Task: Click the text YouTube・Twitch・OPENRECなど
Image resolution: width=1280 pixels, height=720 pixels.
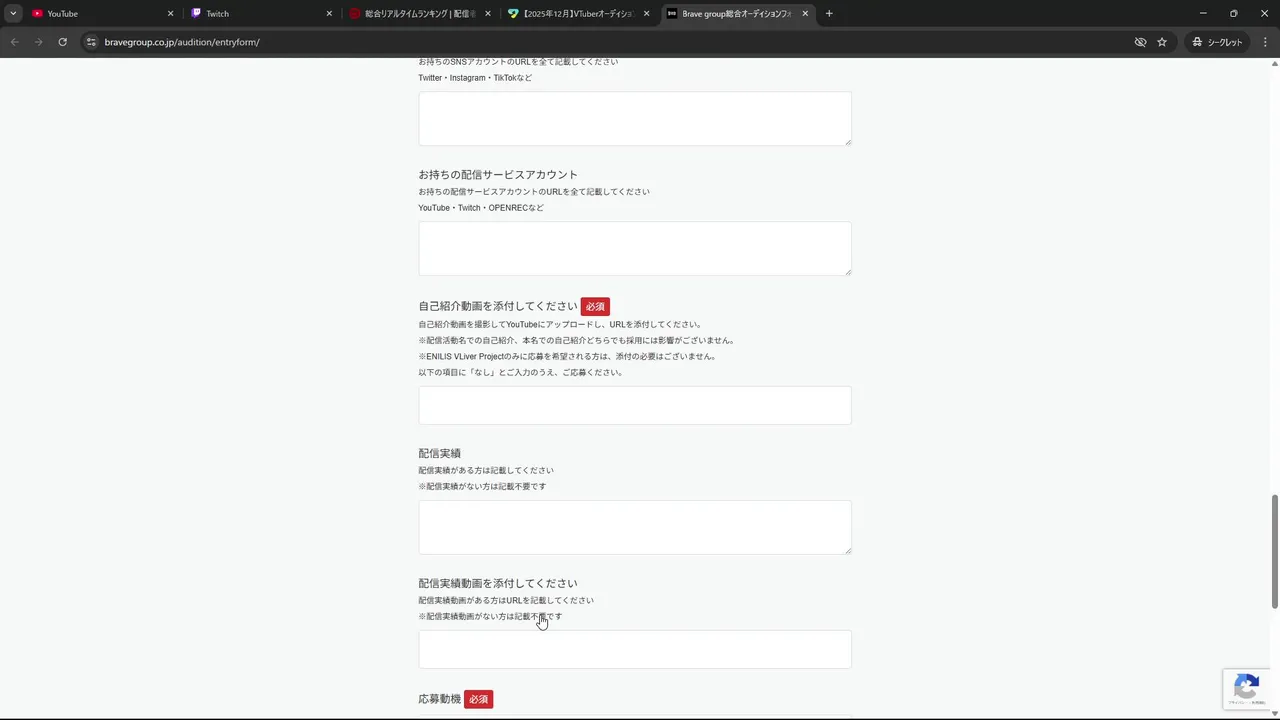Action: [481, 208]
